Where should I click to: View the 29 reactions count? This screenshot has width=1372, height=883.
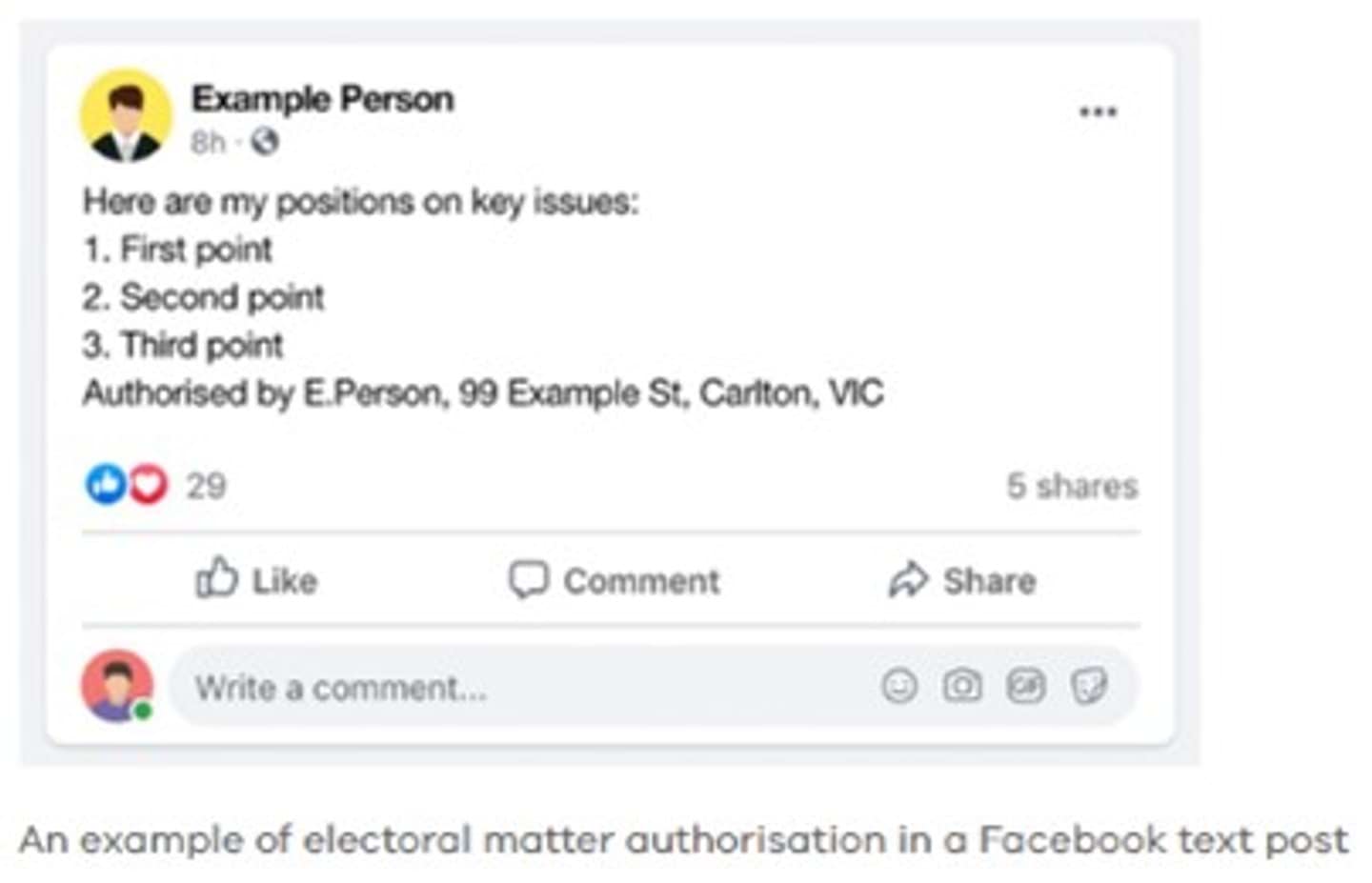pyautogui.click(x=206, y=486)
